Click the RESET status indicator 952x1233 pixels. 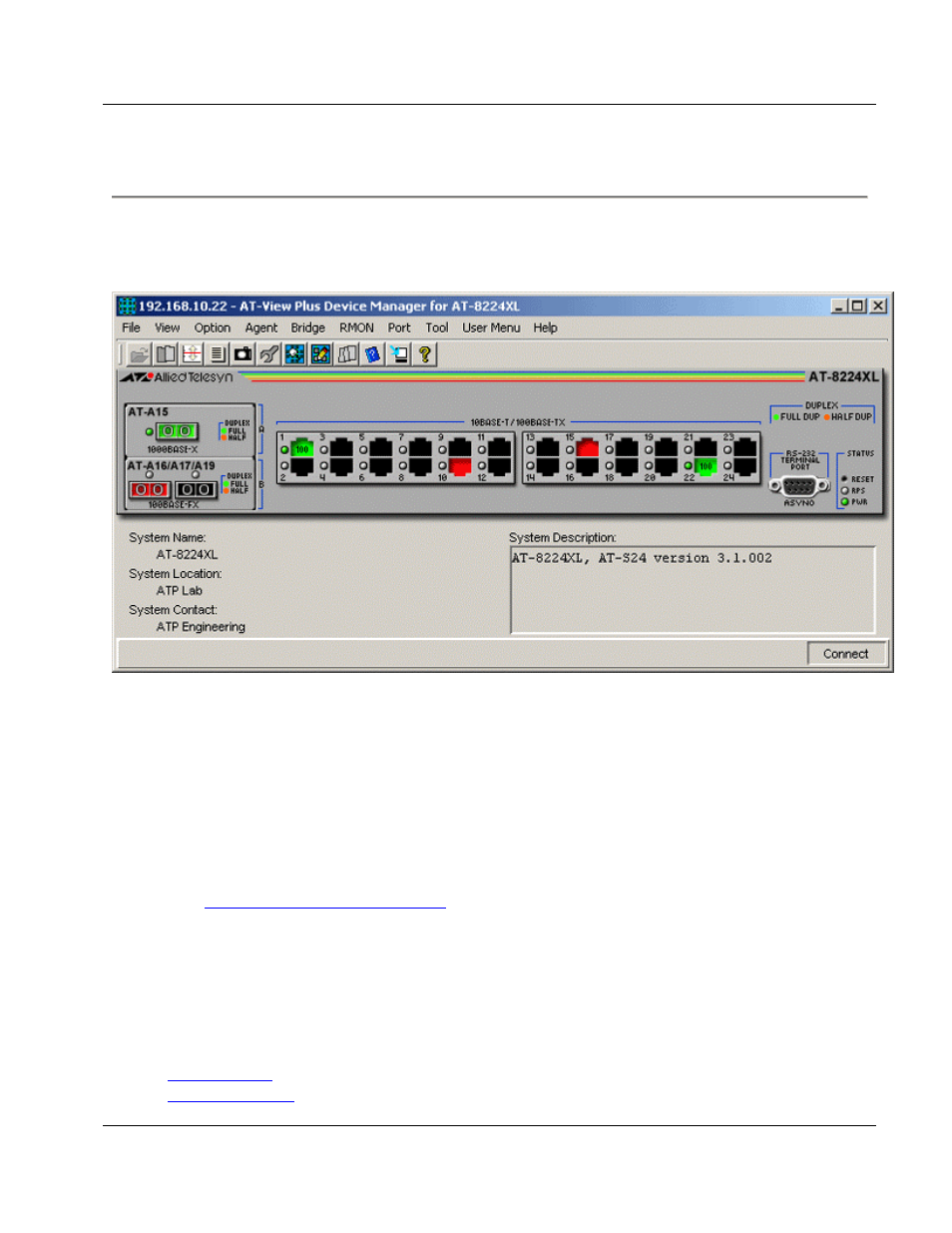click(x=844, y=479)
